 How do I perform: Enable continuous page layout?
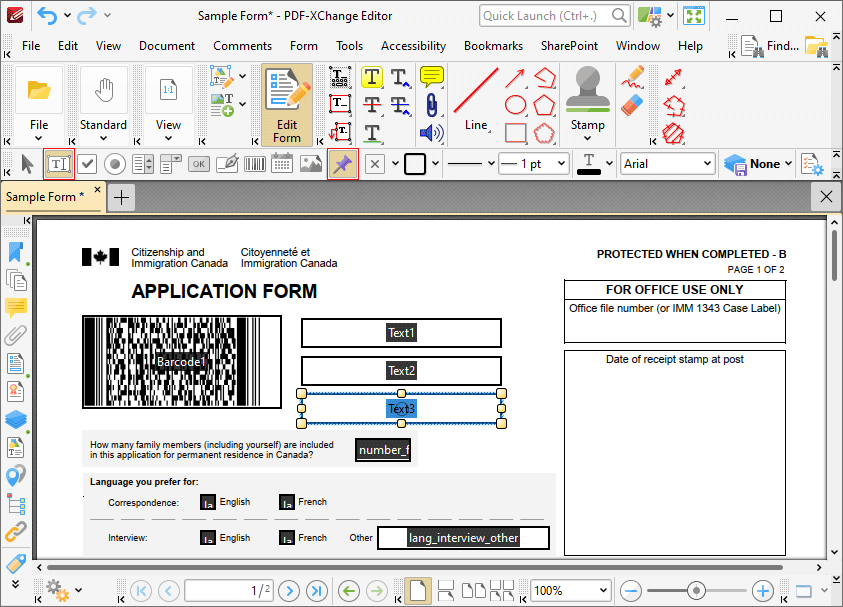tap(446, 591)
